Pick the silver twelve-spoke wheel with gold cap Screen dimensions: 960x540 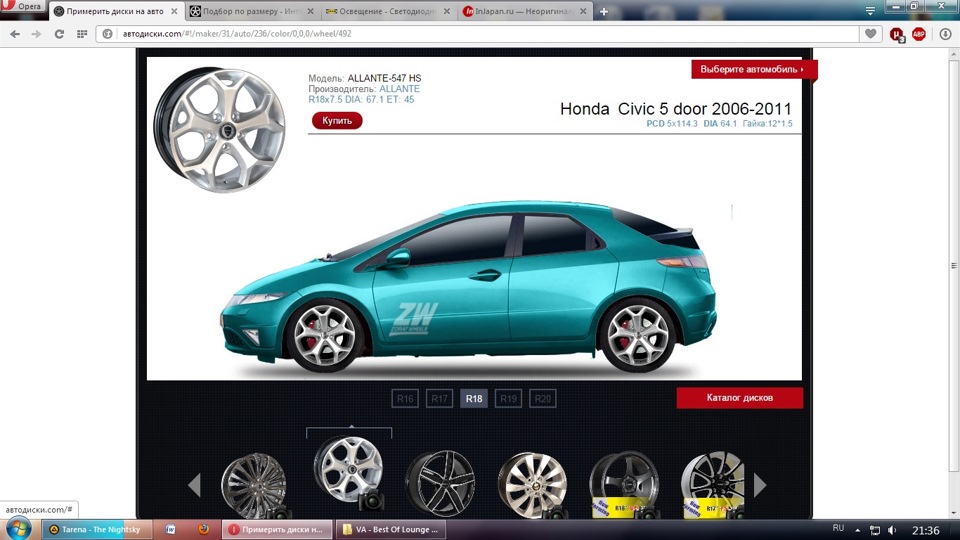point(532,485)
